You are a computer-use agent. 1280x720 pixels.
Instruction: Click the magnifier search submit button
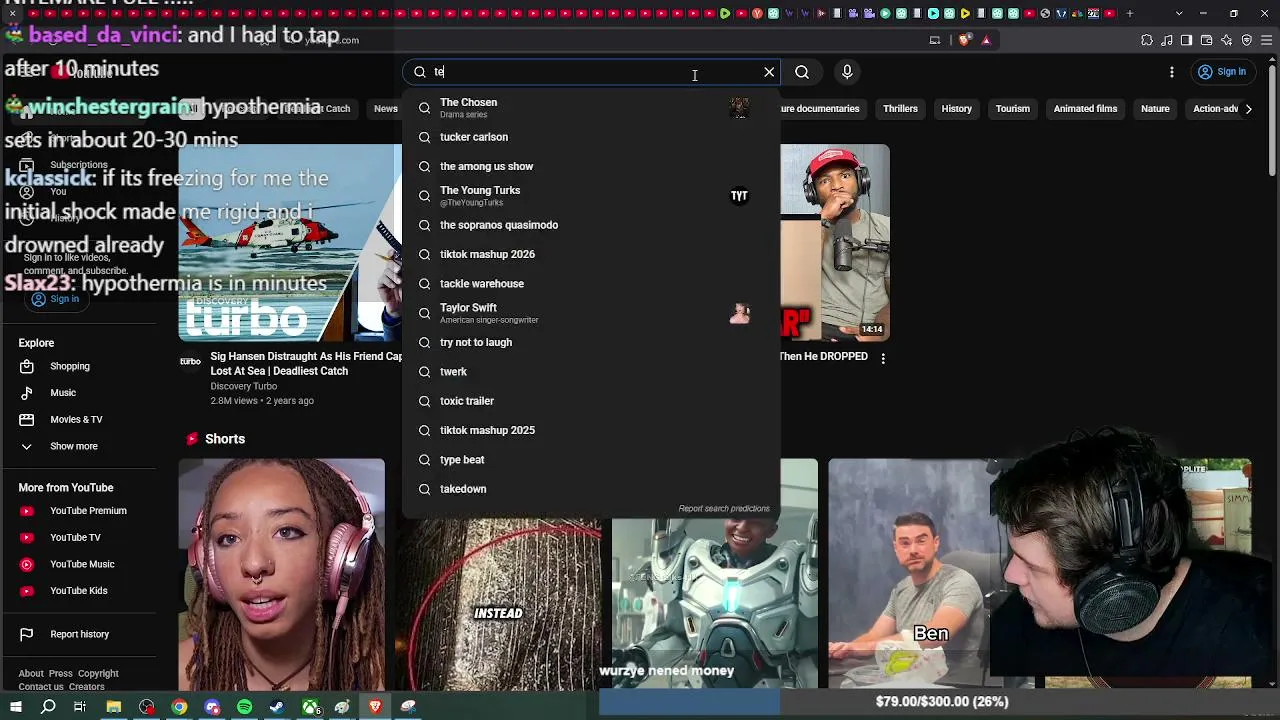pos(802,72)
